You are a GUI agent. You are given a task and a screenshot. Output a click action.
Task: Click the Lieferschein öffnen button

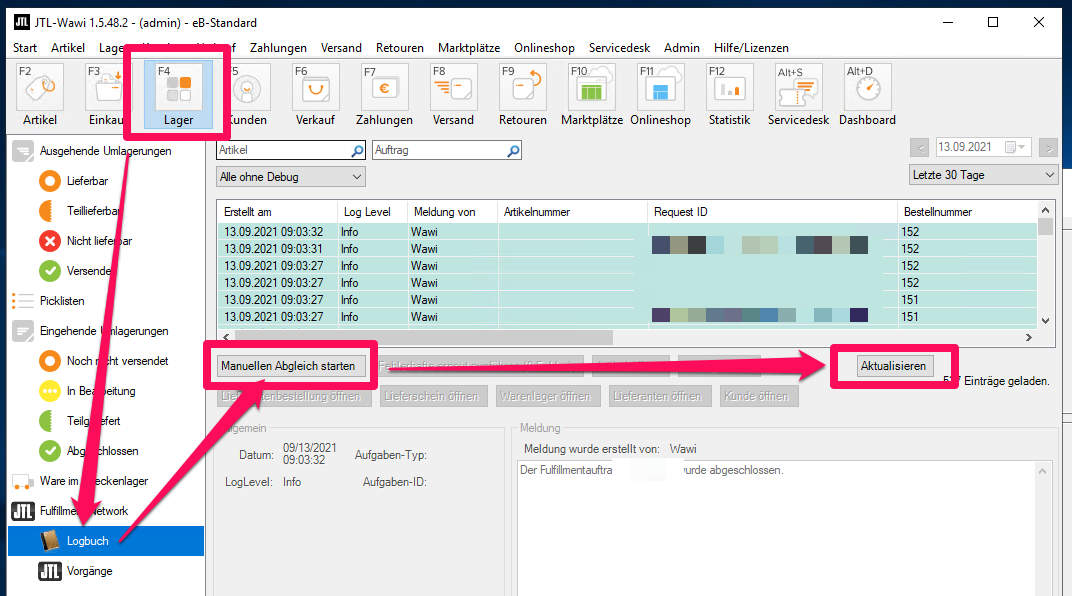(431, 396)
